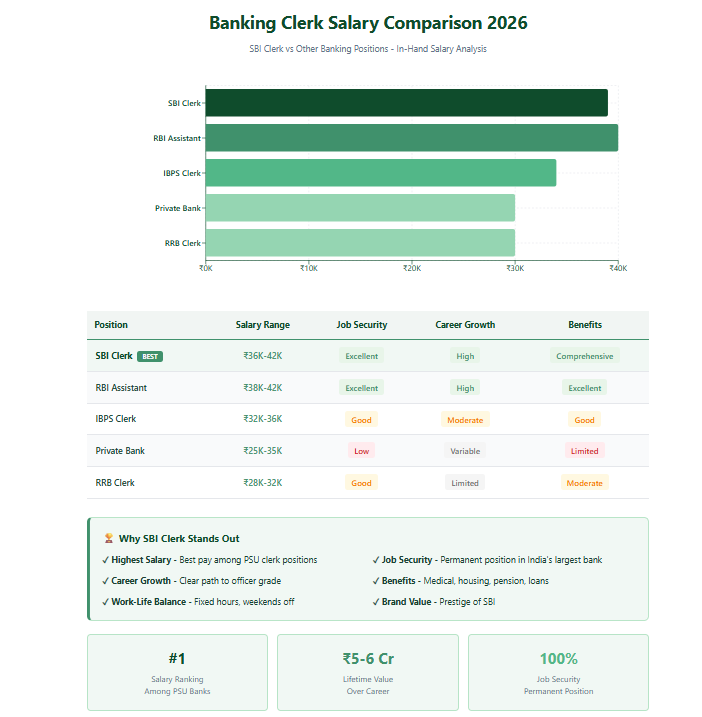Viewport: 702px width, 717px height.
Task: Click the RRB Clerk bar in chart
Action: pyautogui.click(x=360, y=243)
